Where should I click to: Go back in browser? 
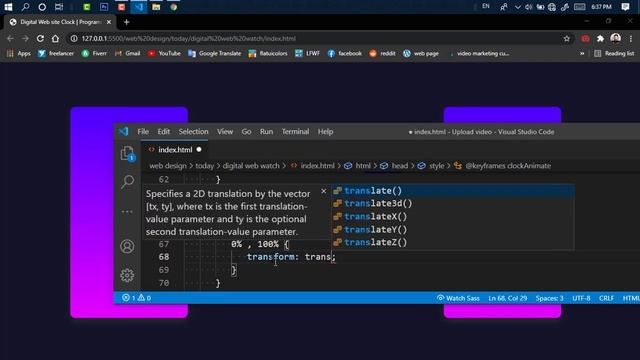[10, 38]
